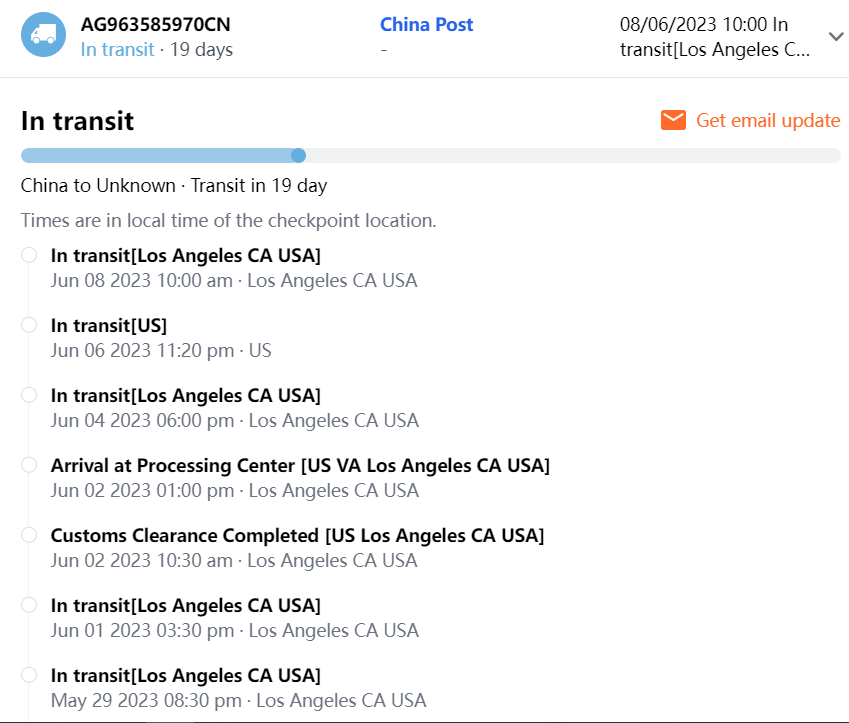Click the In transit heading
Viewport: 849px width, 723px height.
[x=77, y=121]
